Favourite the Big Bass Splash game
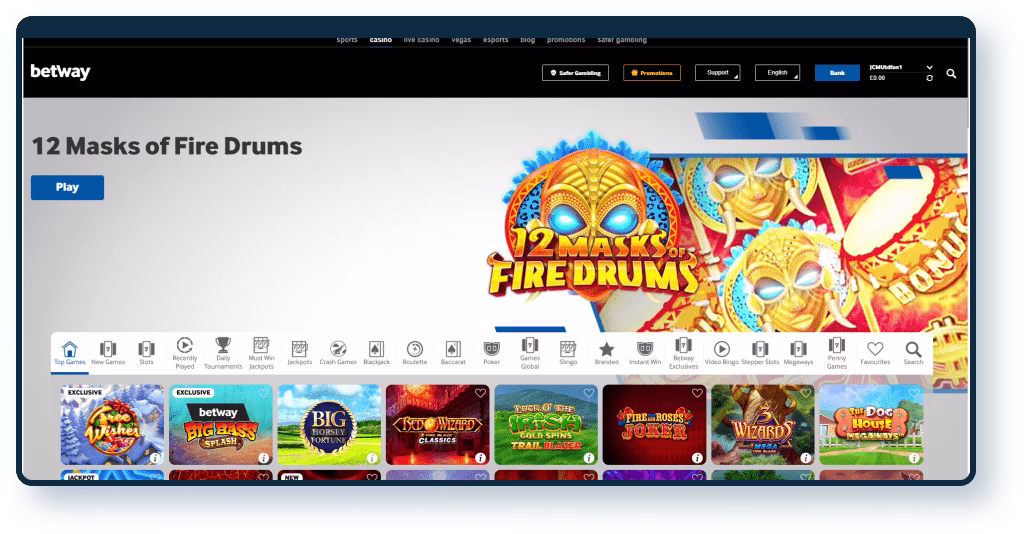The height and width of the screenshot is (534, 1024). 263,393
